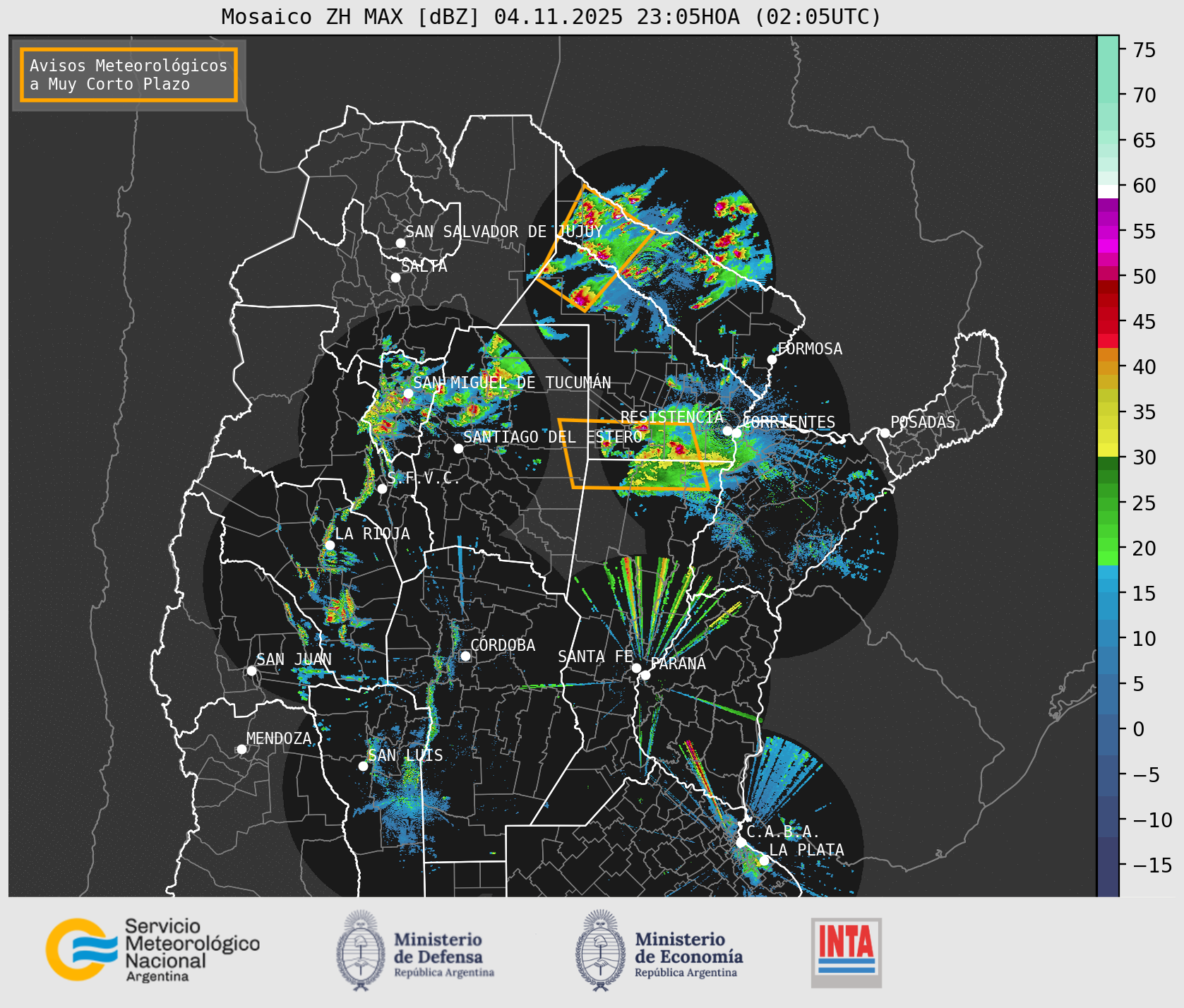
Task: Click the San Luis city marker
Action: pyautogui.click(x=363, y=766)
